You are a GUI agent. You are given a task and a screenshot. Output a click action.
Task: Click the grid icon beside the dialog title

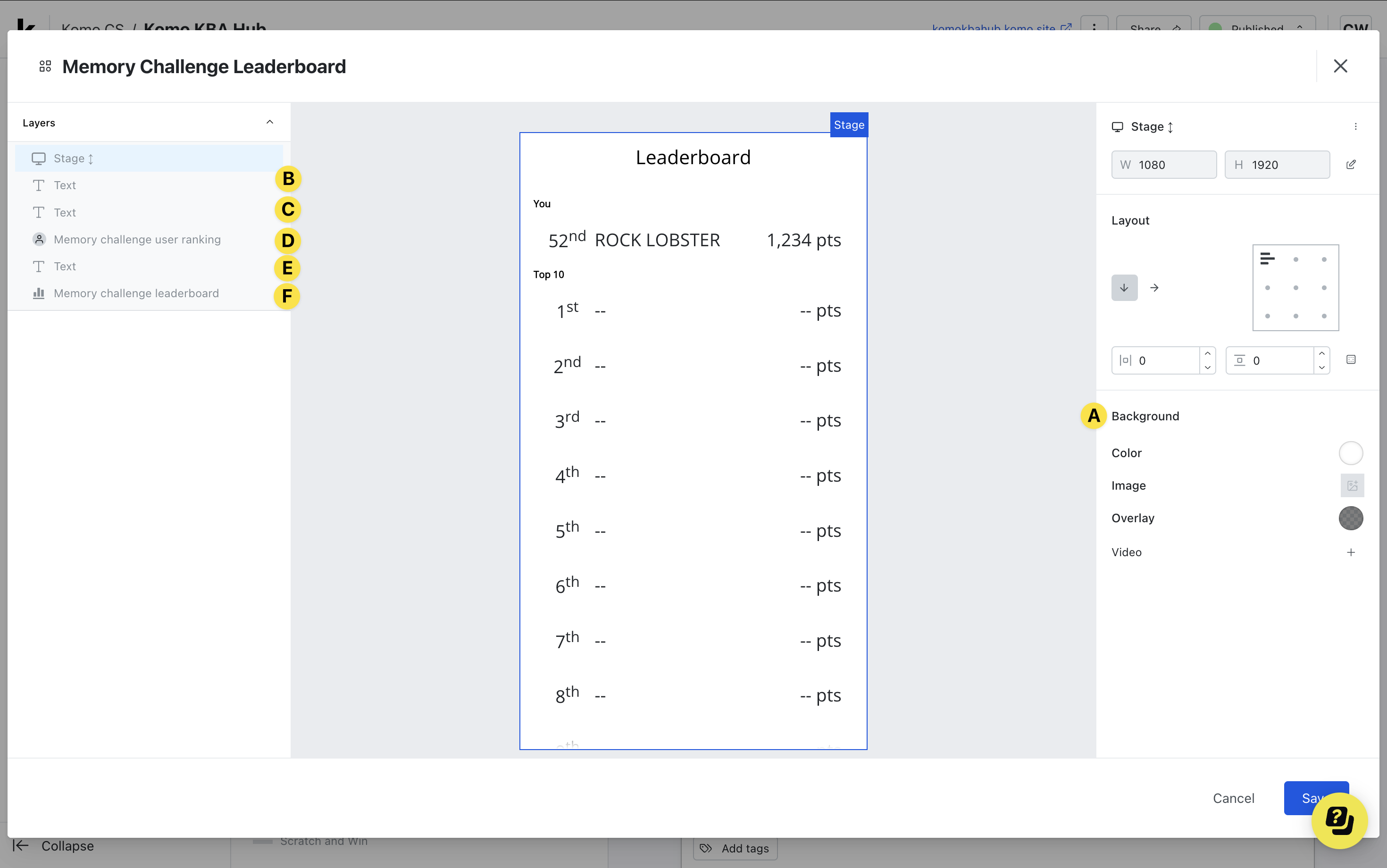coord(45,67)
